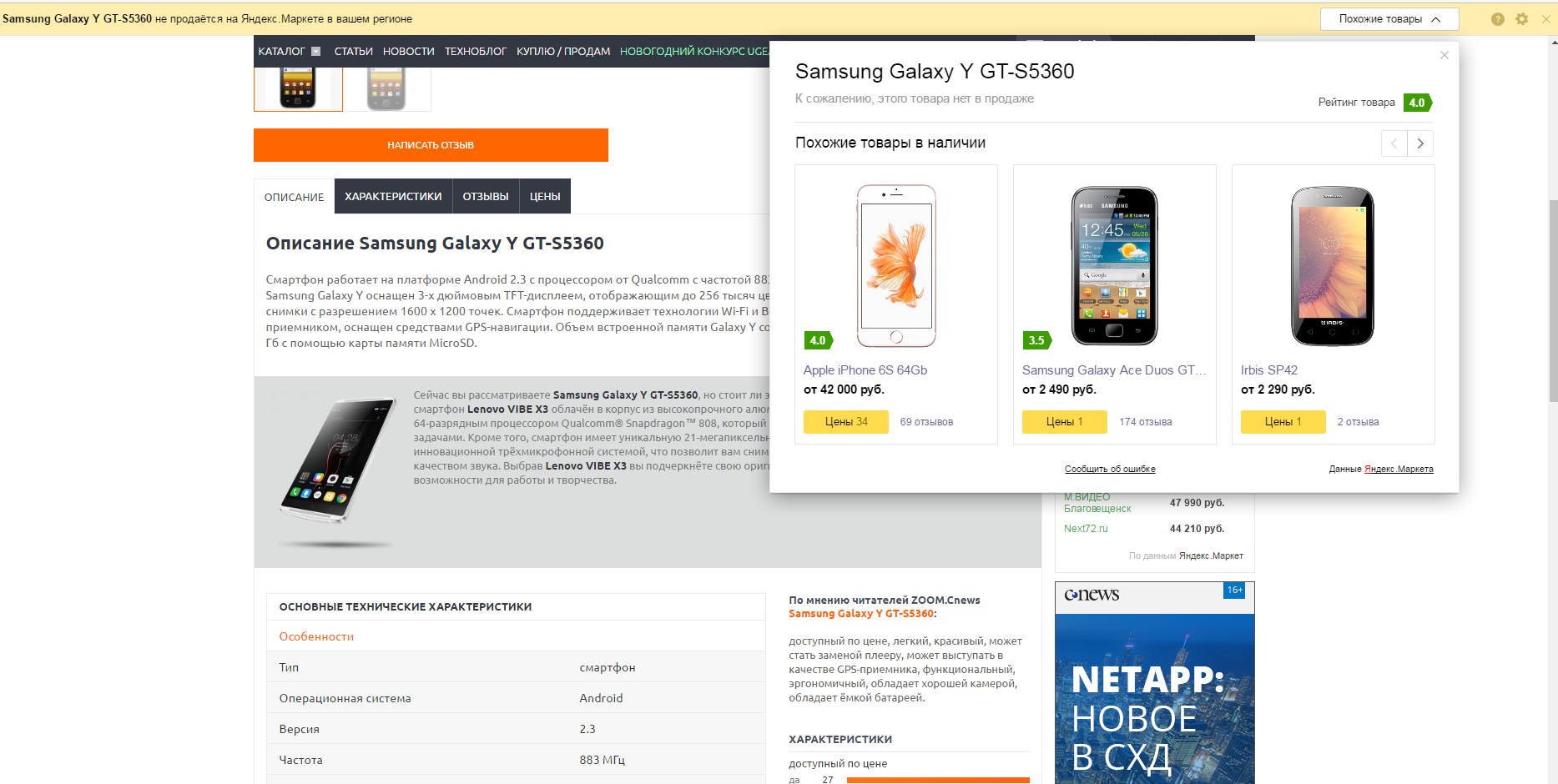The image size is (1558, 784).
Task: Click the 883 МГц frequency value
Action: pyautogui.click(x=602, y=760)
